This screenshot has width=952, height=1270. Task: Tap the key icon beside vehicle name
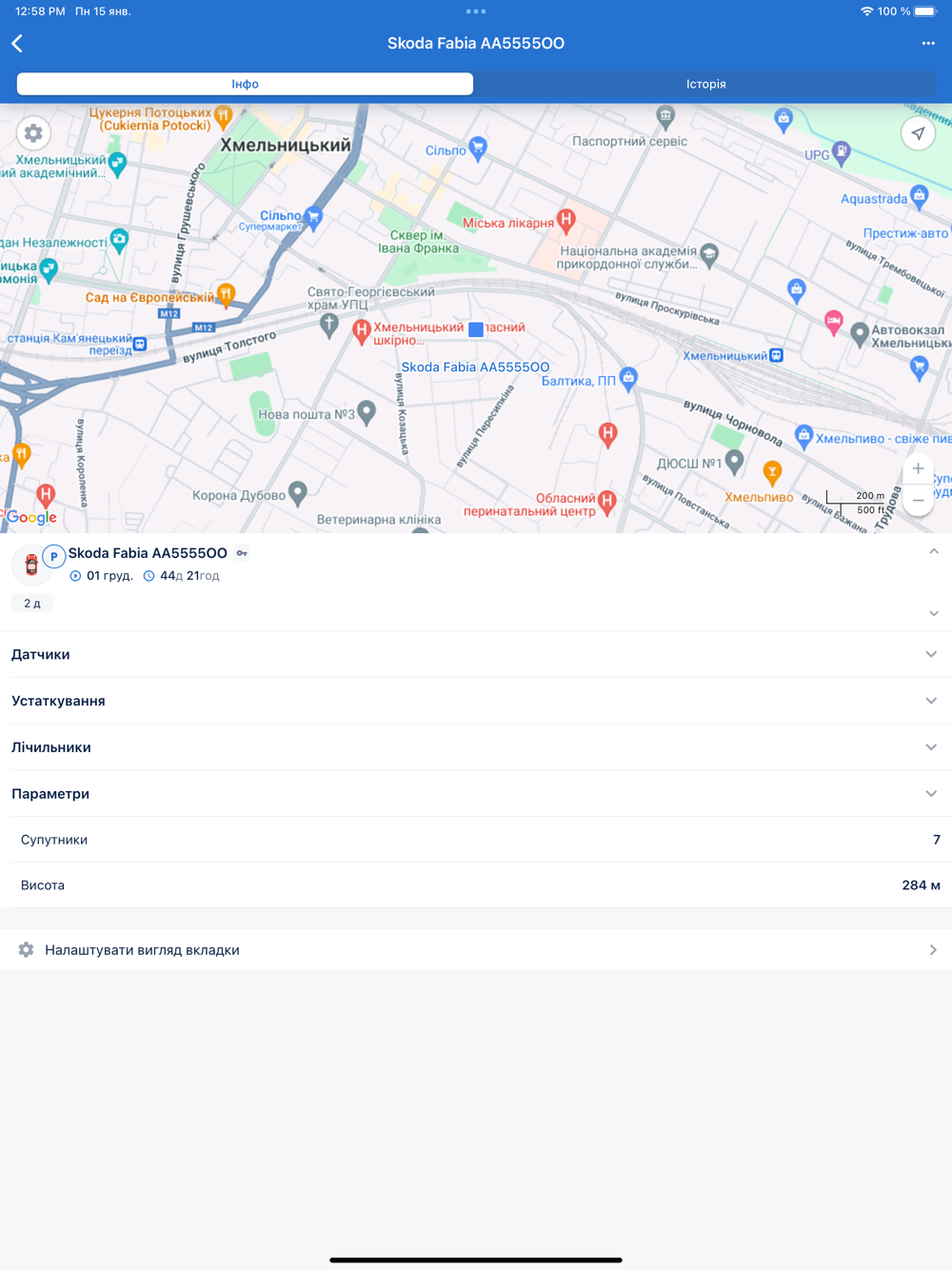(x=242, y=553)
